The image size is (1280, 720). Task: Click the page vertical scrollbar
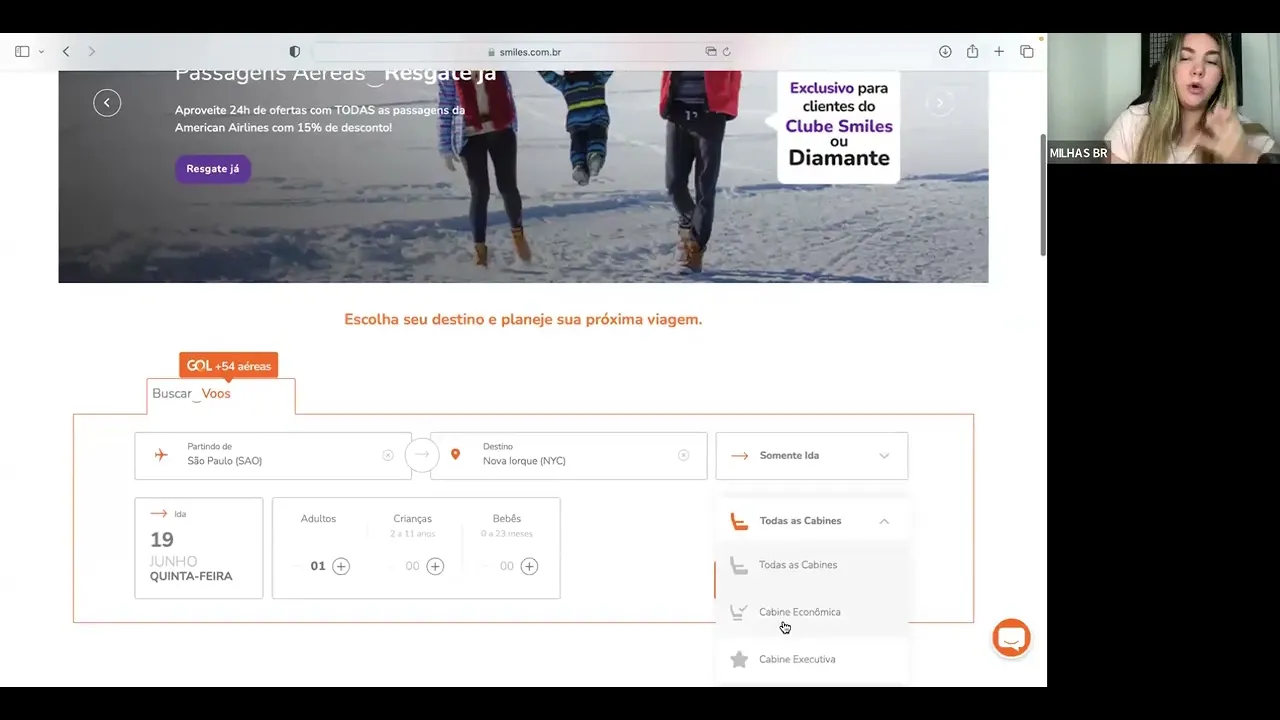1043,195
